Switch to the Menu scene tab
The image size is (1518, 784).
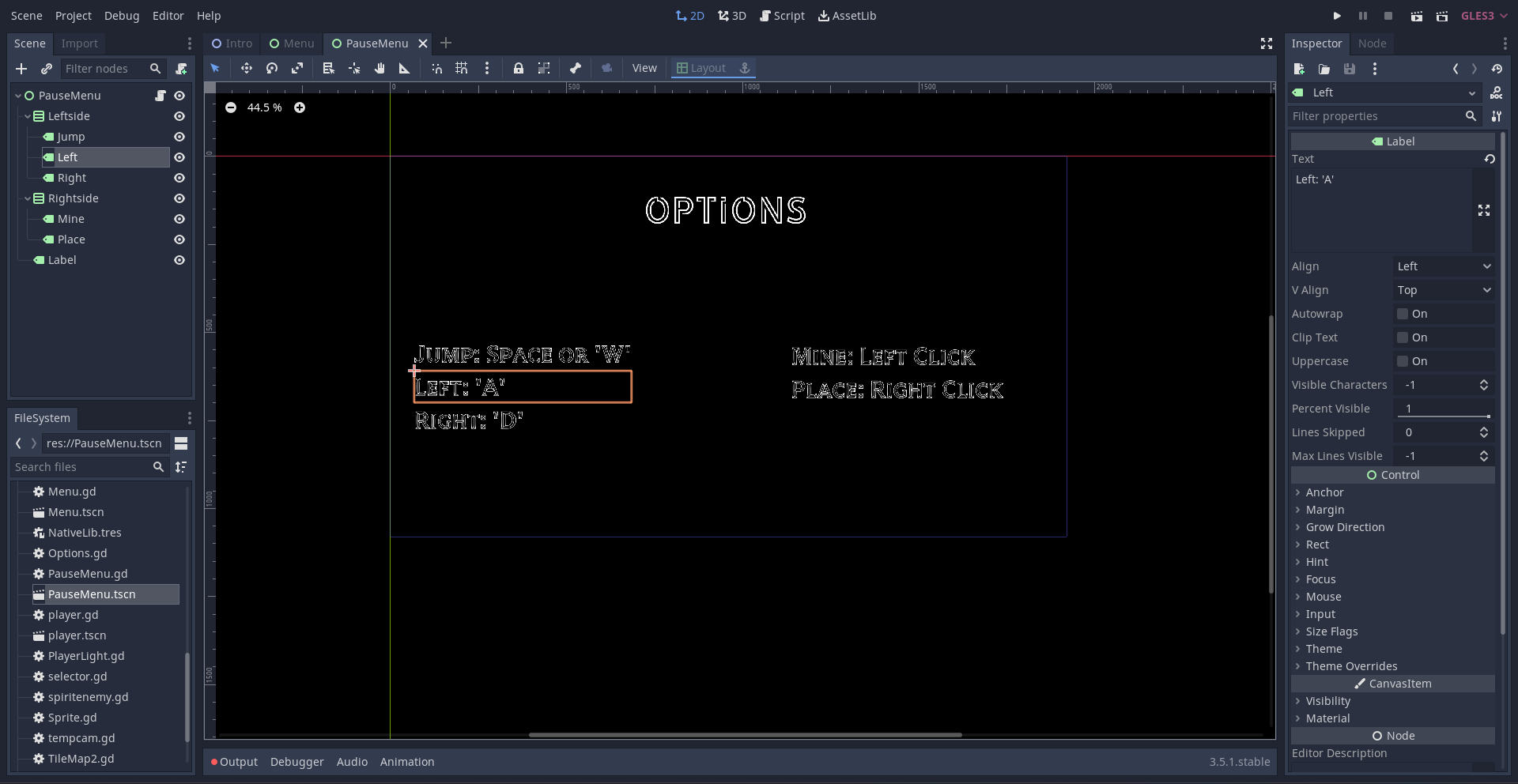click(x=292, y=43)
